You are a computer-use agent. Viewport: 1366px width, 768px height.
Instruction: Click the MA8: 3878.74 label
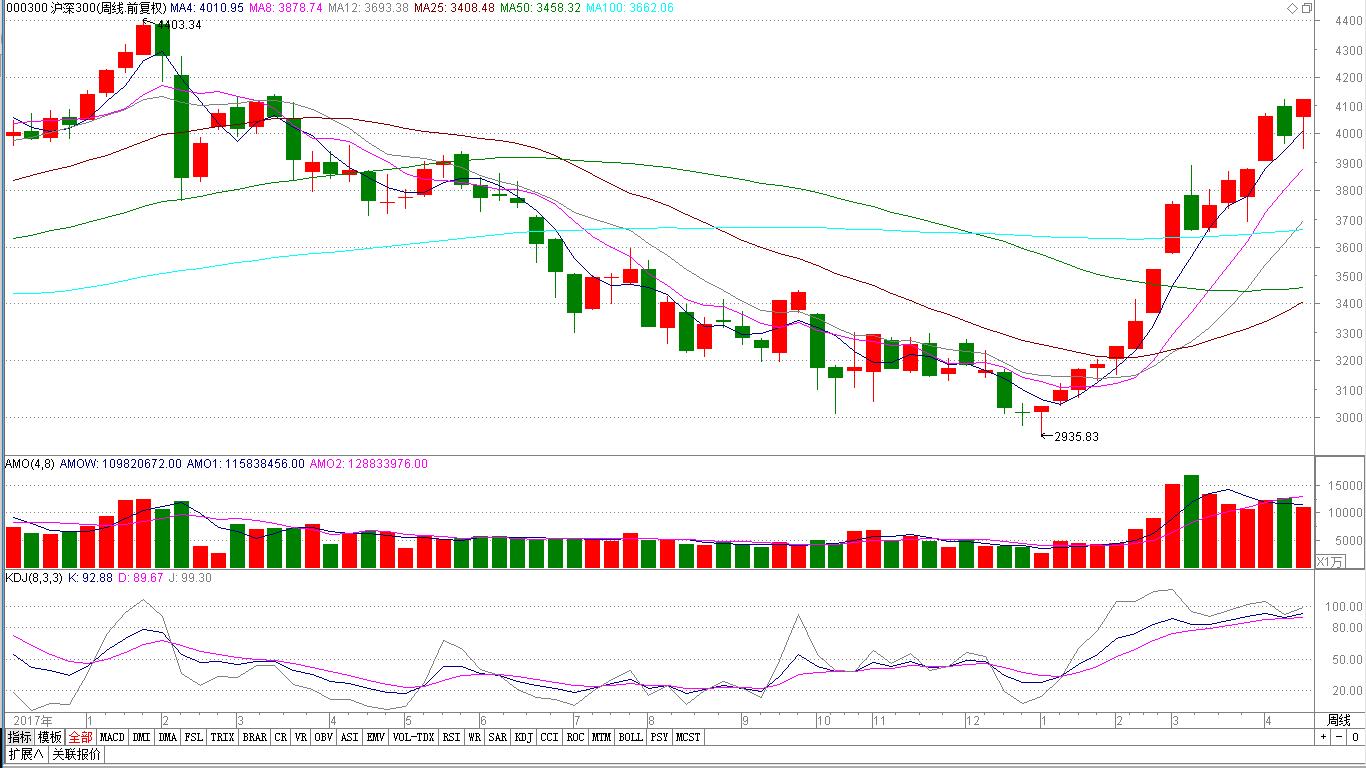pyautogui.click(x=285, y=8)
